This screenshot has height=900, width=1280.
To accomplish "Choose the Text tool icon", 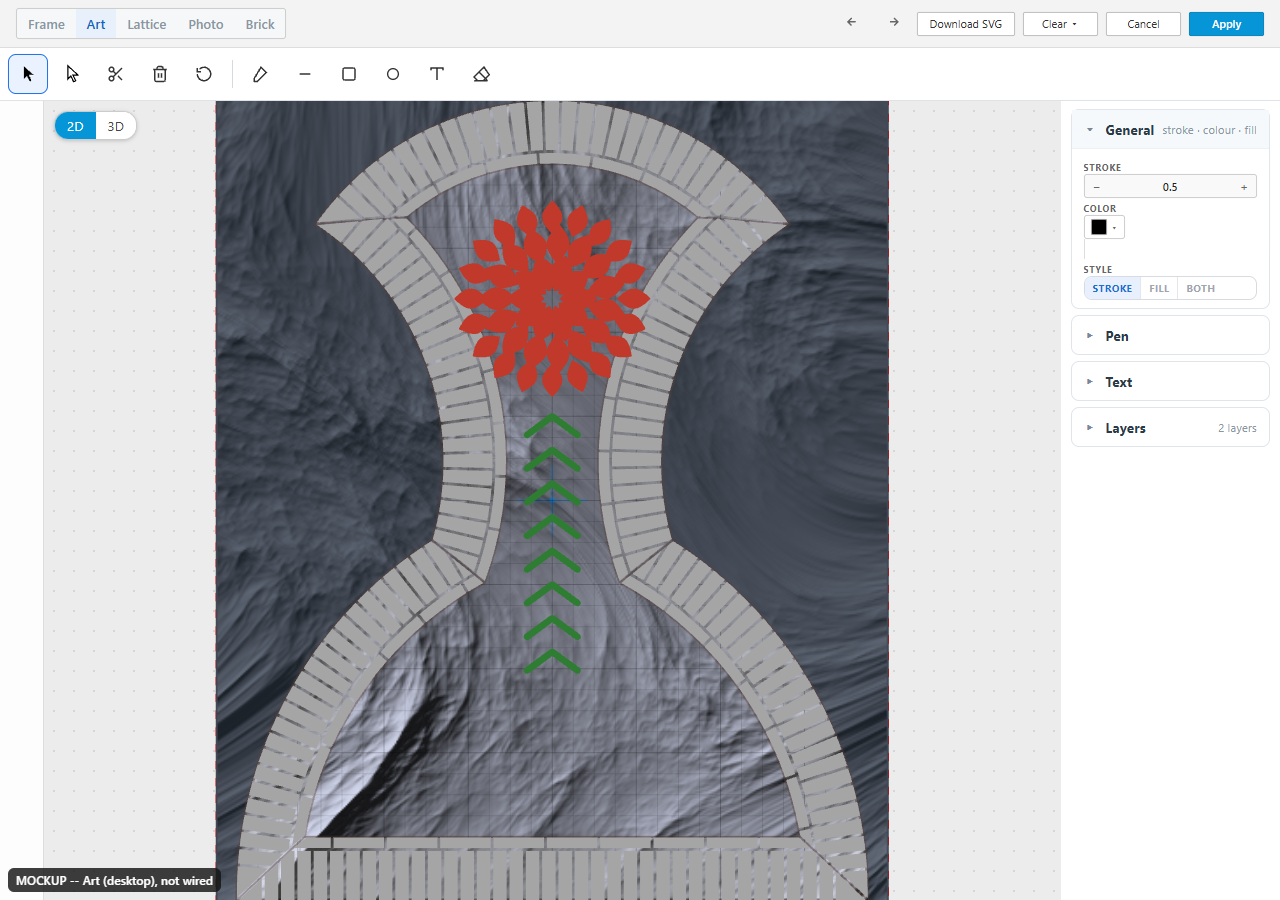I will pos(437,74).
